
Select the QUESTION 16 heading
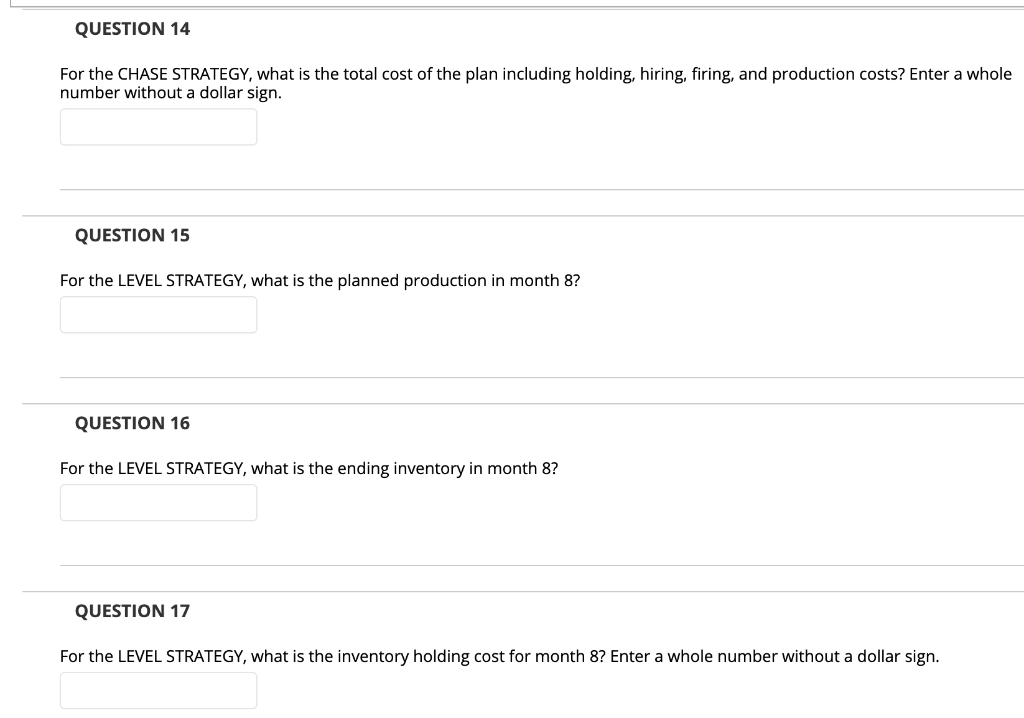click(131, 423)
